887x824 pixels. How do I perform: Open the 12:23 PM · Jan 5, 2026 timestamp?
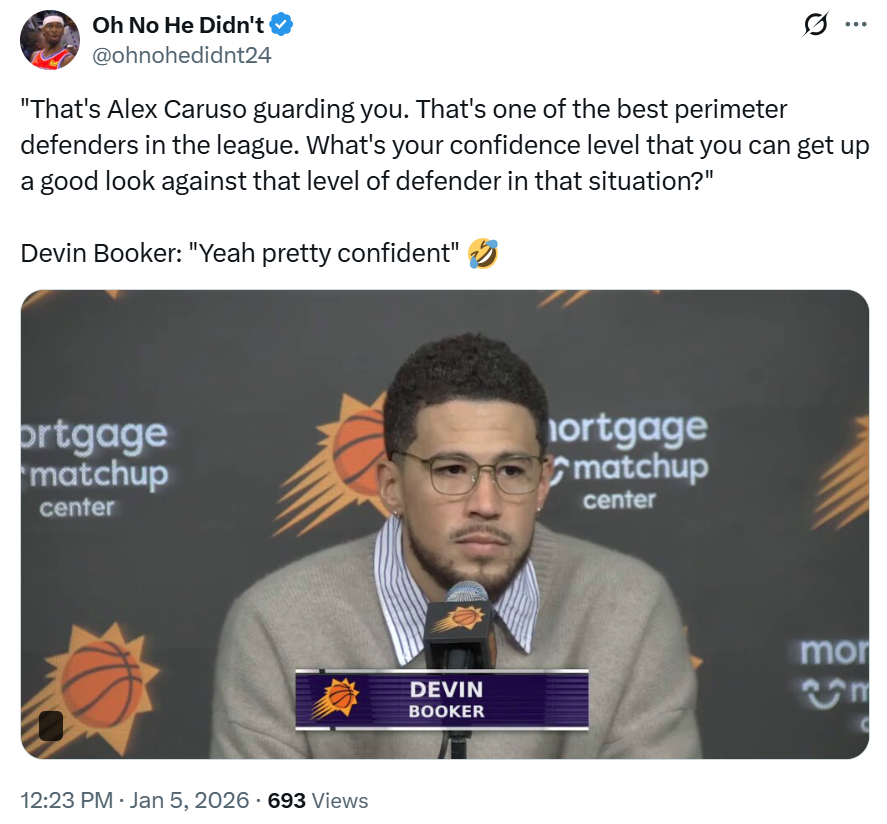pyautogui.click(x=133, y=801)
